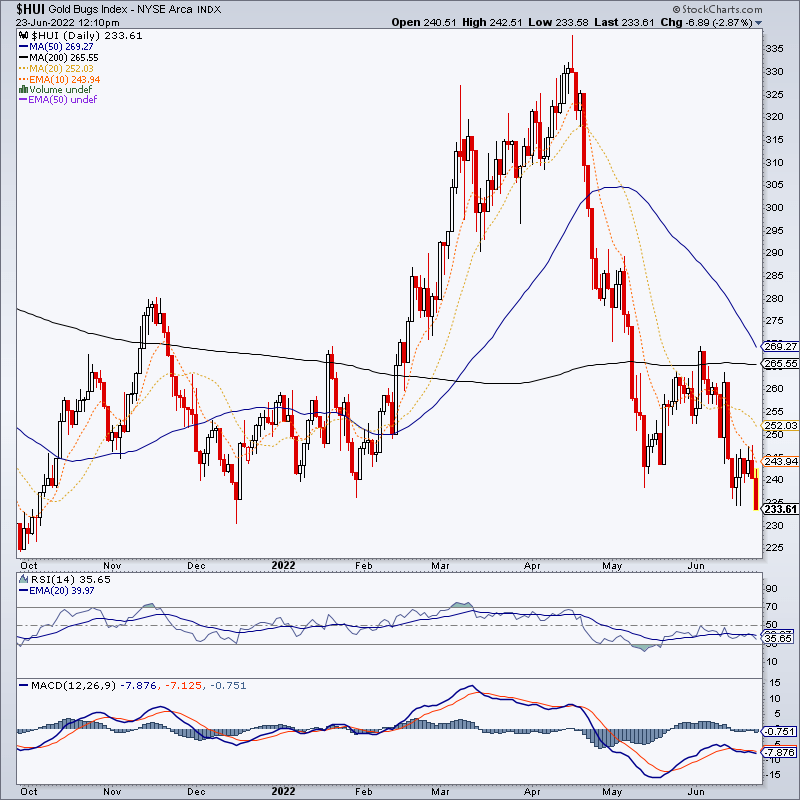Click the 225 price axis label

tap(774, 547)
